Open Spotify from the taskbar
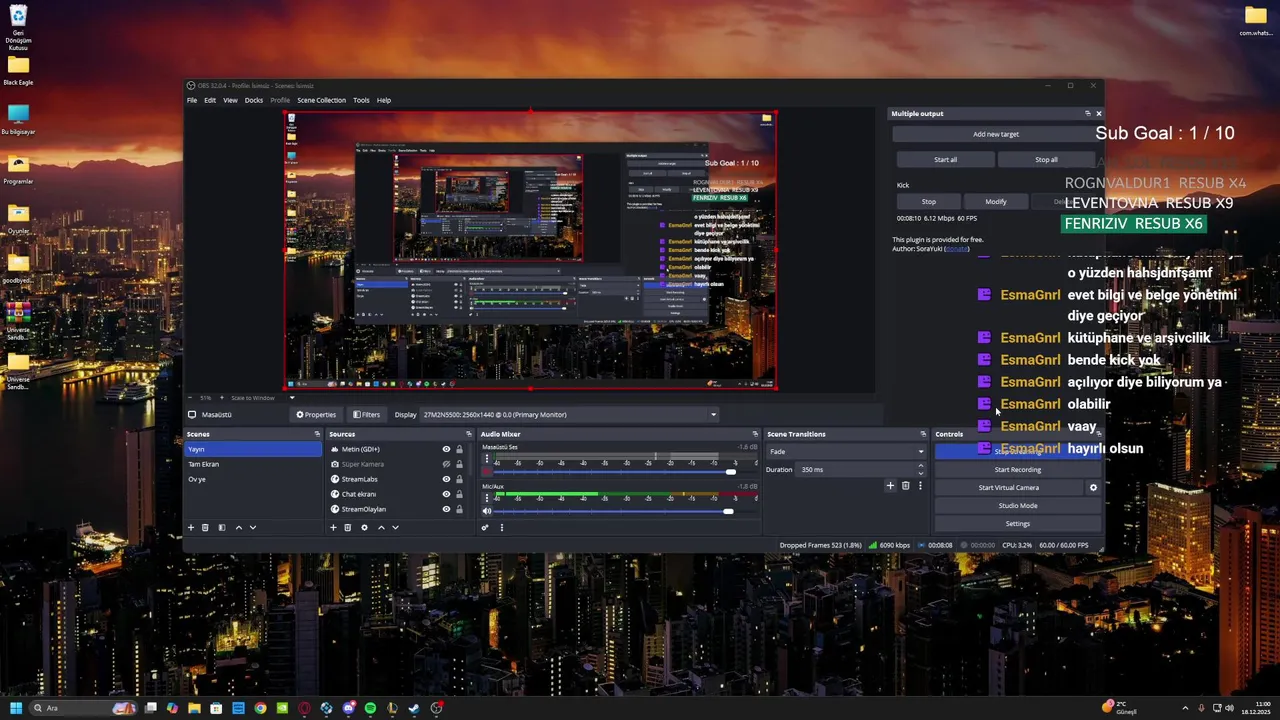The image size is (1280, 720). (370, 708)
